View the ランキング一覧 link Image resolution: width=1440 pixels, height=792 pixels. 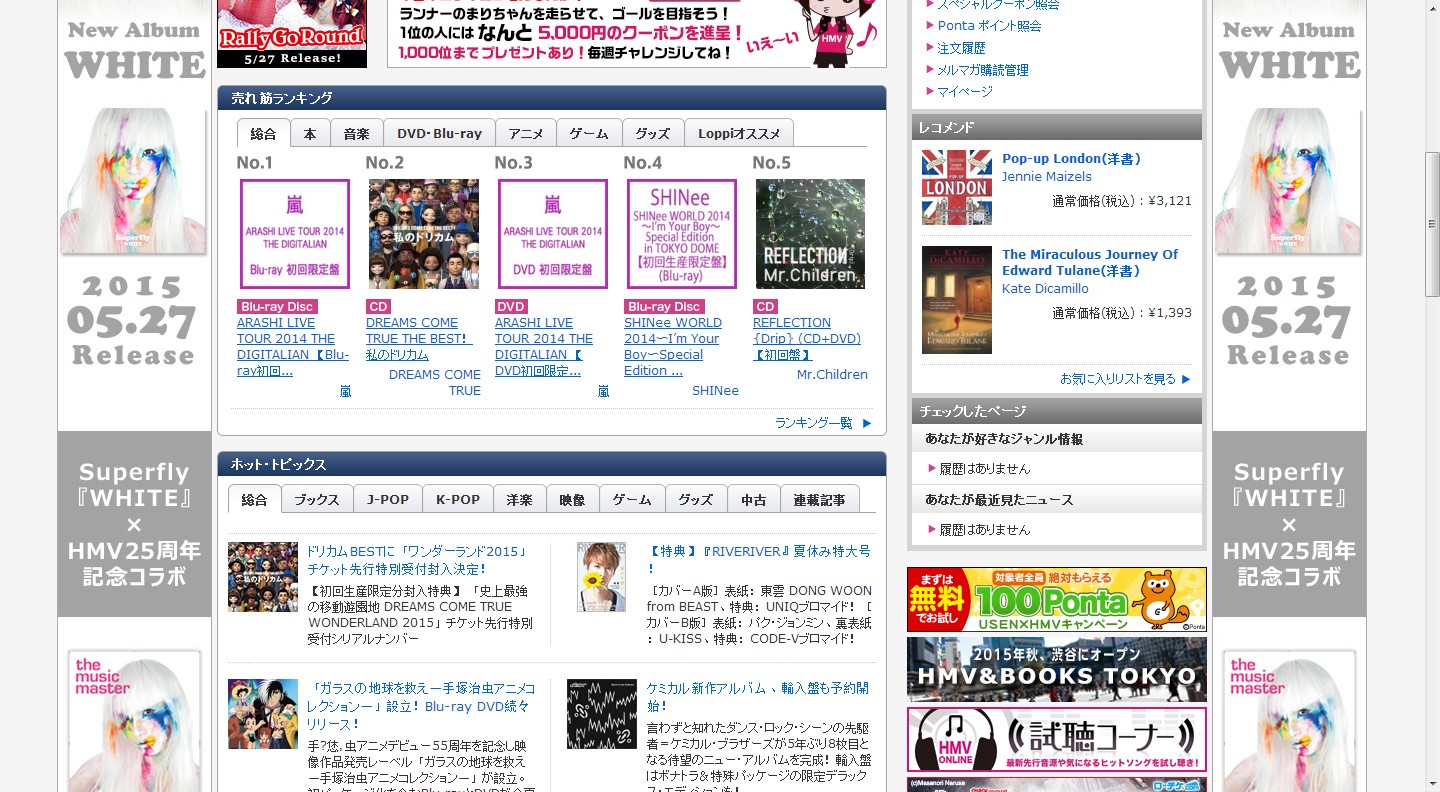[814, 423]
